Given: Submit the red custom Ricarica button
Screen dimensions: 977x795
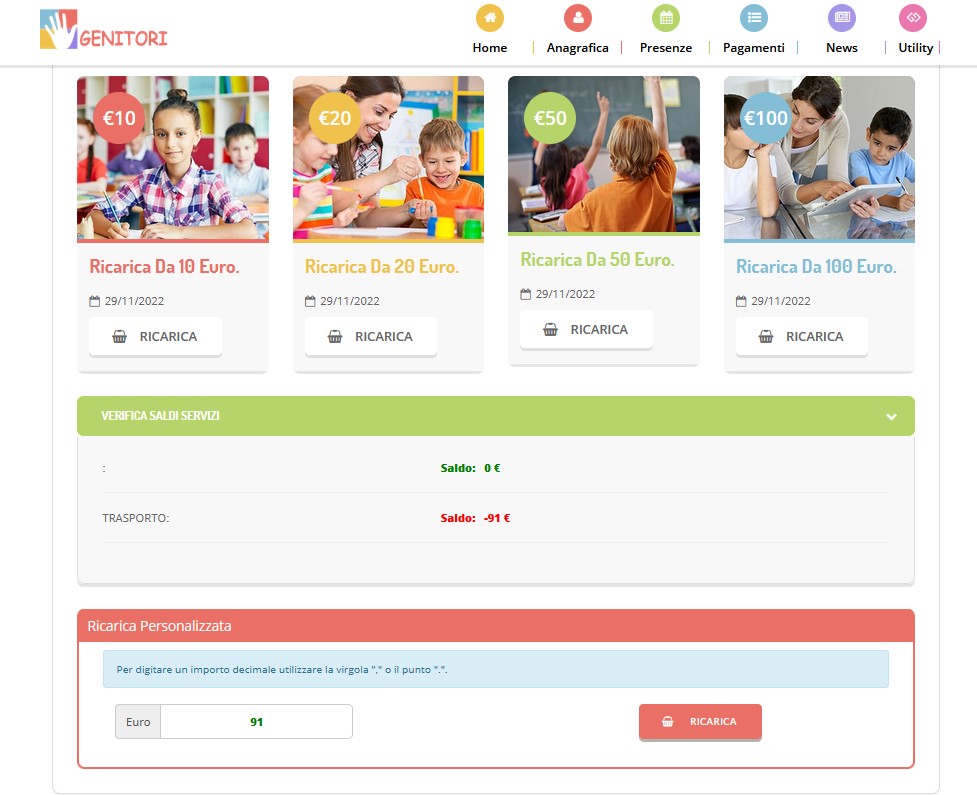Looking at the screenshot, I should tap(700, 721).
